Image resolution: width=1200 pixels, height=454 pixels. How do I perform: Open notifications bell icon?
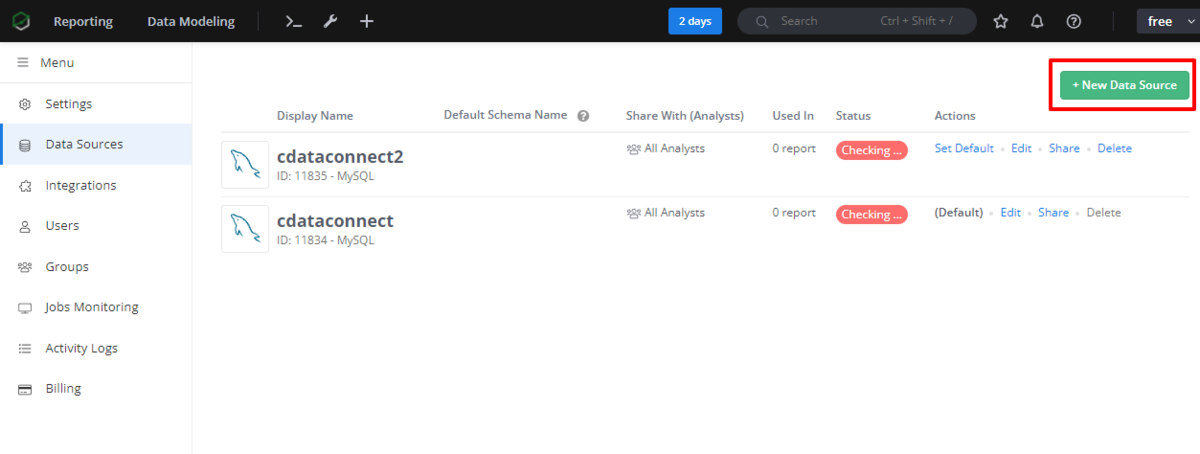[1037, 21]
